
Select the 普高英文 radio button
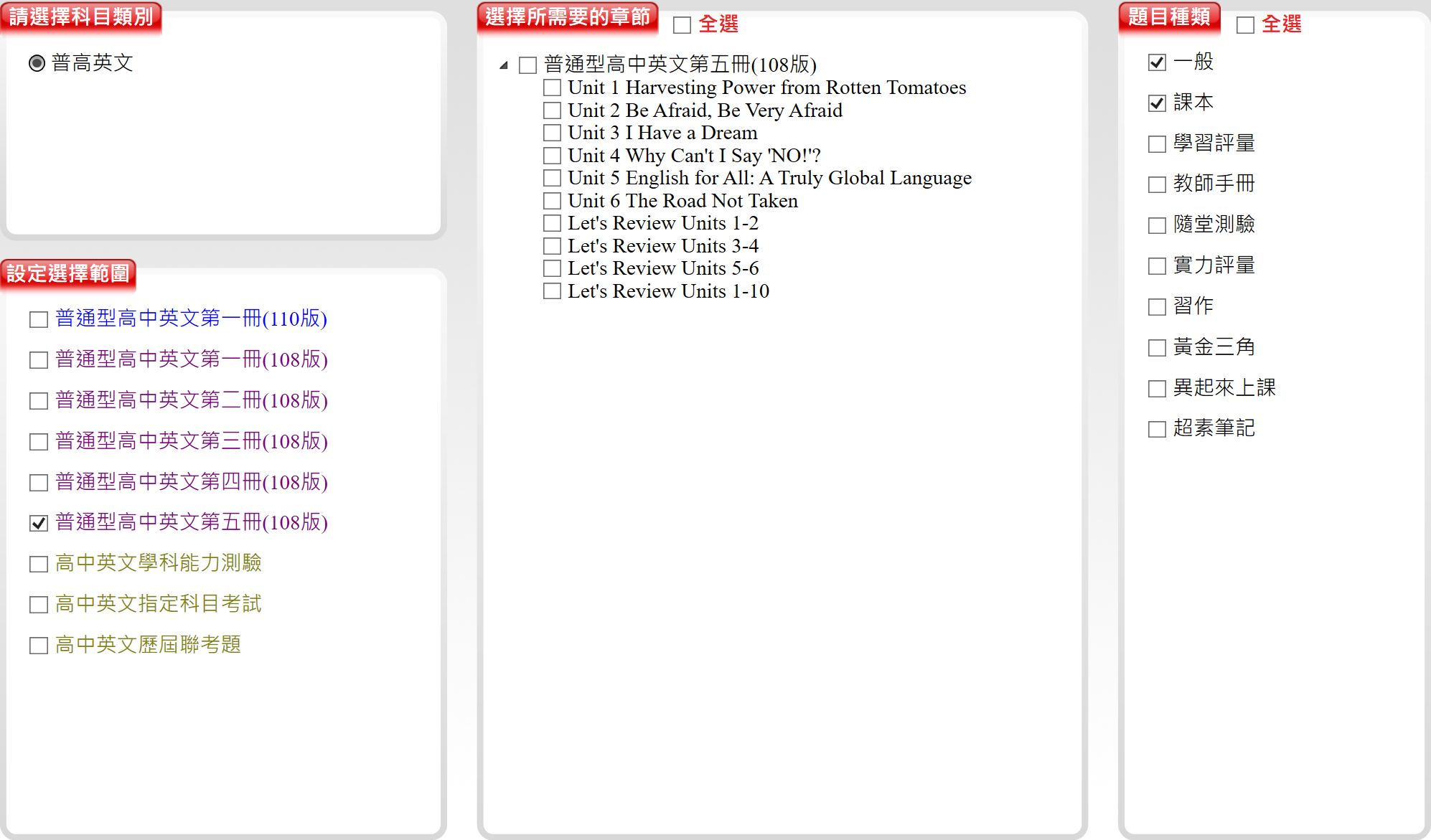tap(37, 63)
